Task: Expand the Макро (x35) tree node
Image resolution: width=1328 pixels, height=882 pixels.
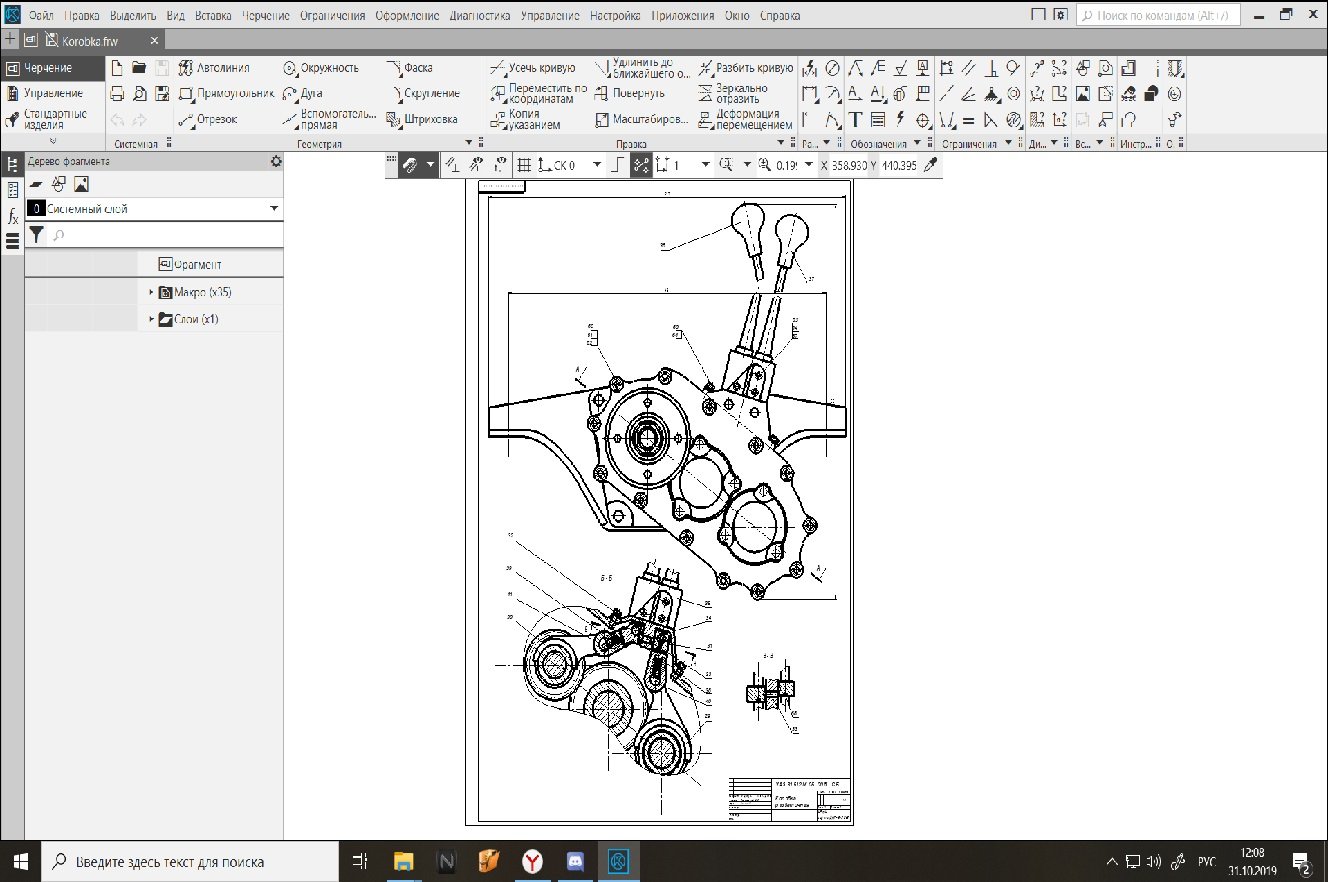Action: pyautogui.click(x=152, y=293)
